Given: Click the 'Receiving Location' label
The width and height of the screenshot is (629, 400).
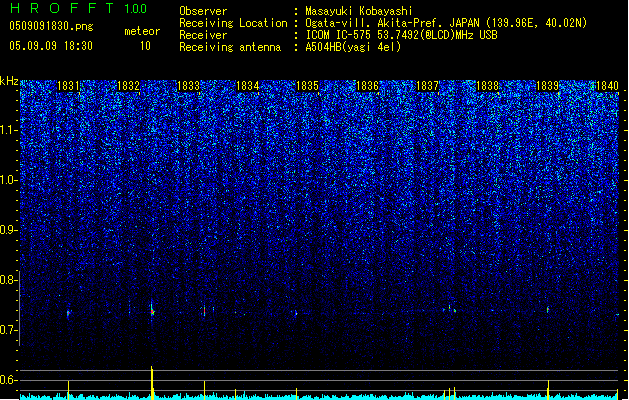Looking at the screenshot, I should [x=233, y=23].
